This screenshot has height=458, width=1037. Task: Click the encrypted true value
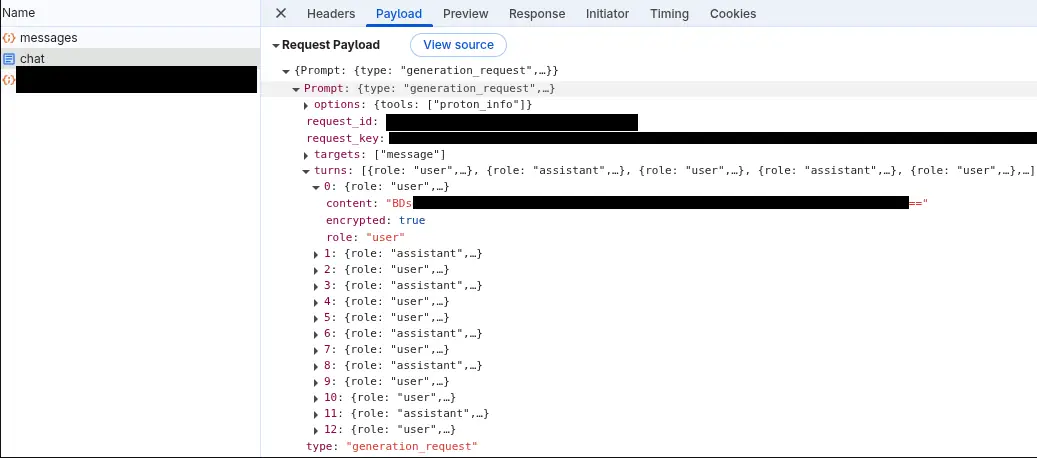411,220
